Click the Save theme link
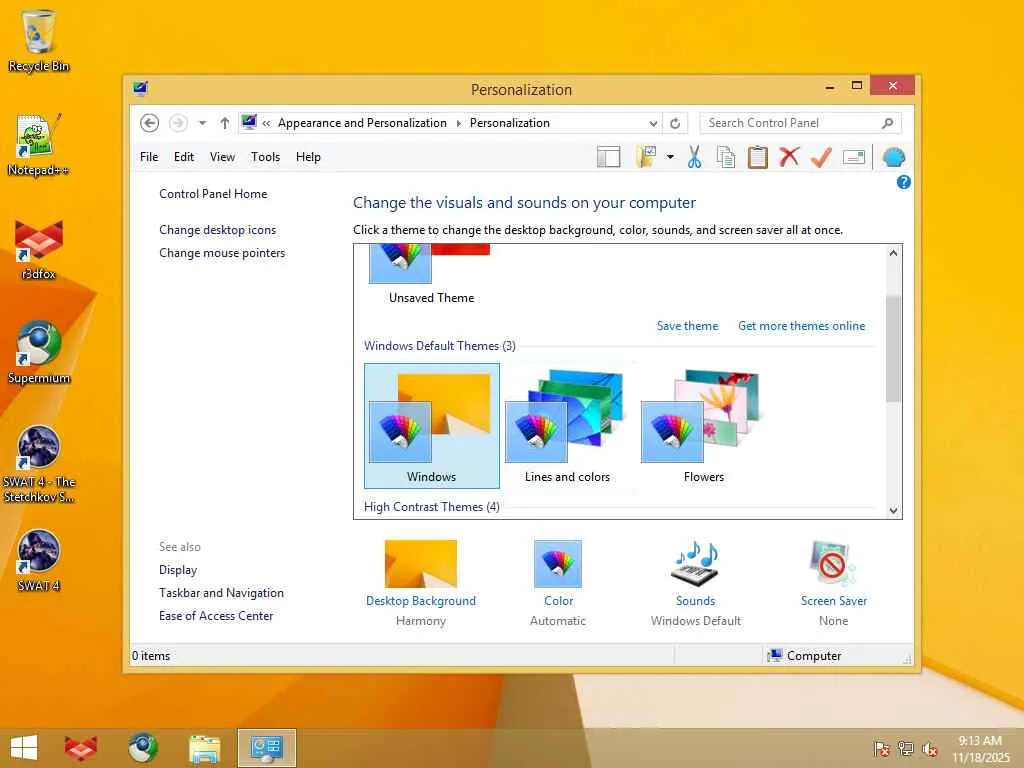The height and width of the screenshot is (768, 1024). (x=687, y=326)
